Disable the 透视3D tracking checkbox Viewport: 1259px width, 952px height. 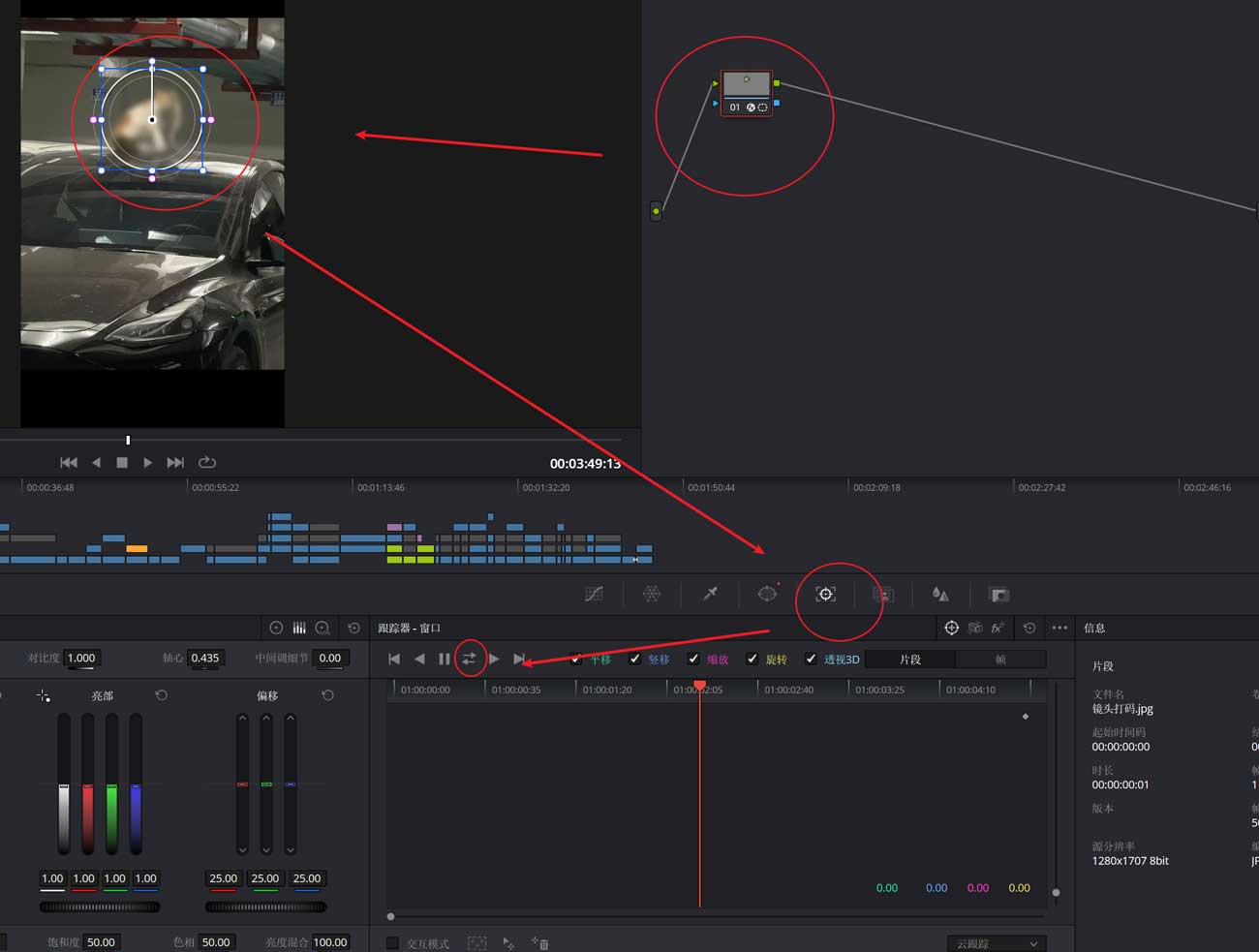[x=811, y=659]
